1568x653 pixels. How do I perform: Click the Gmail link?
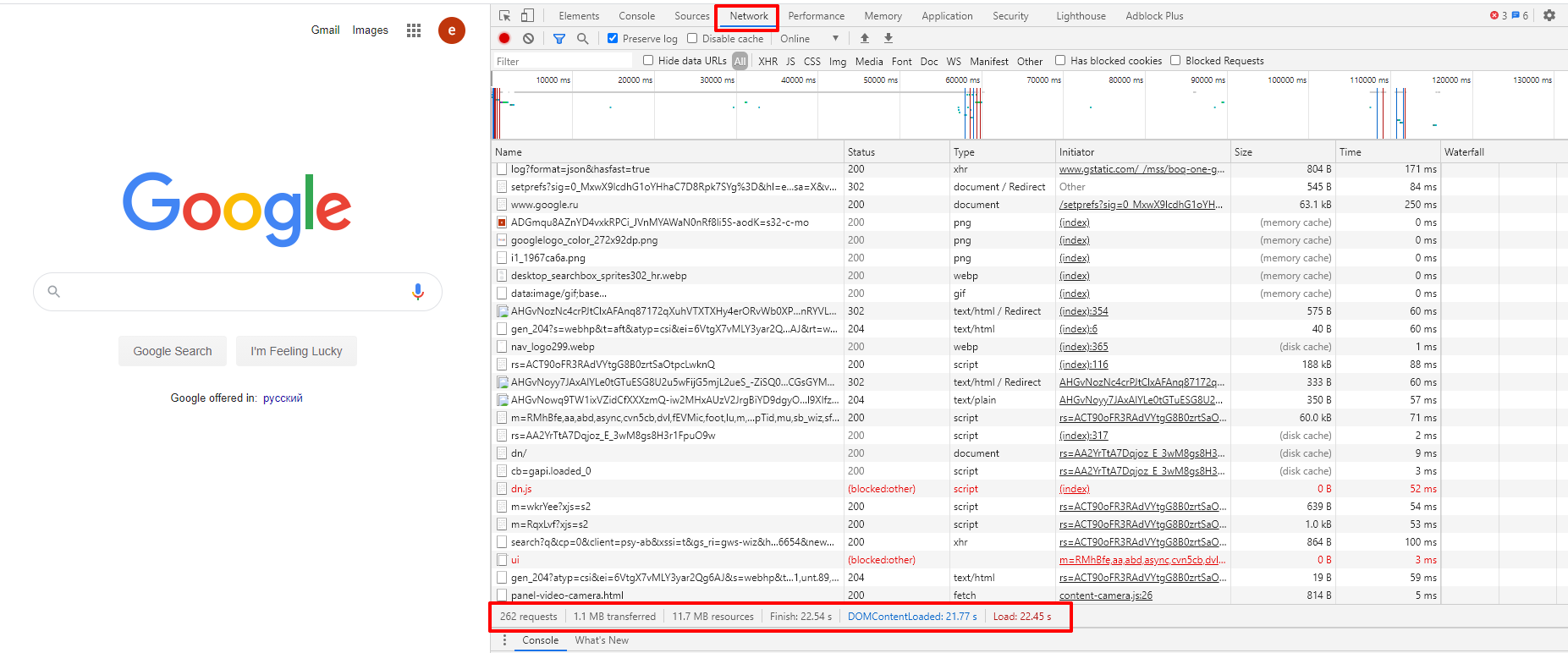[325, 30]
